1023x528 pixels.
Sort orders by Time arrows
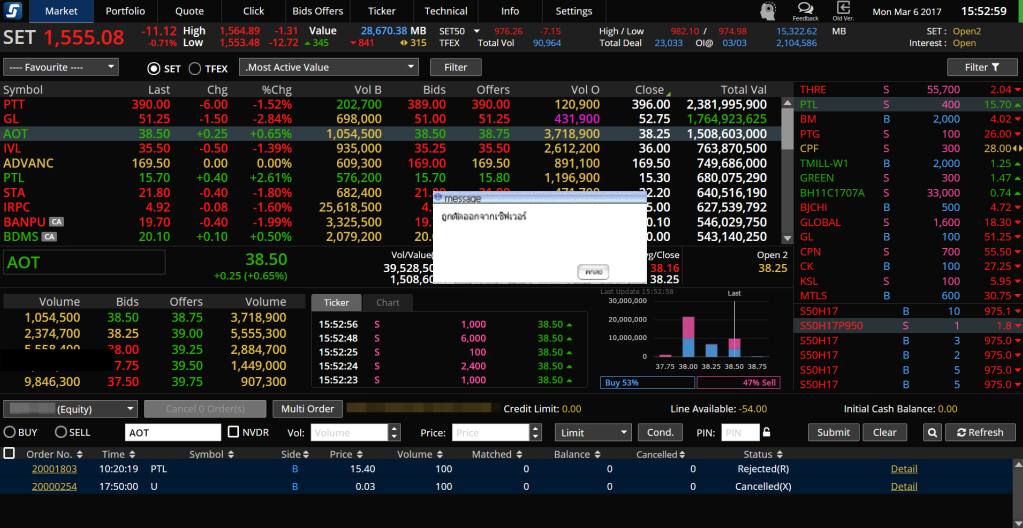132,454
